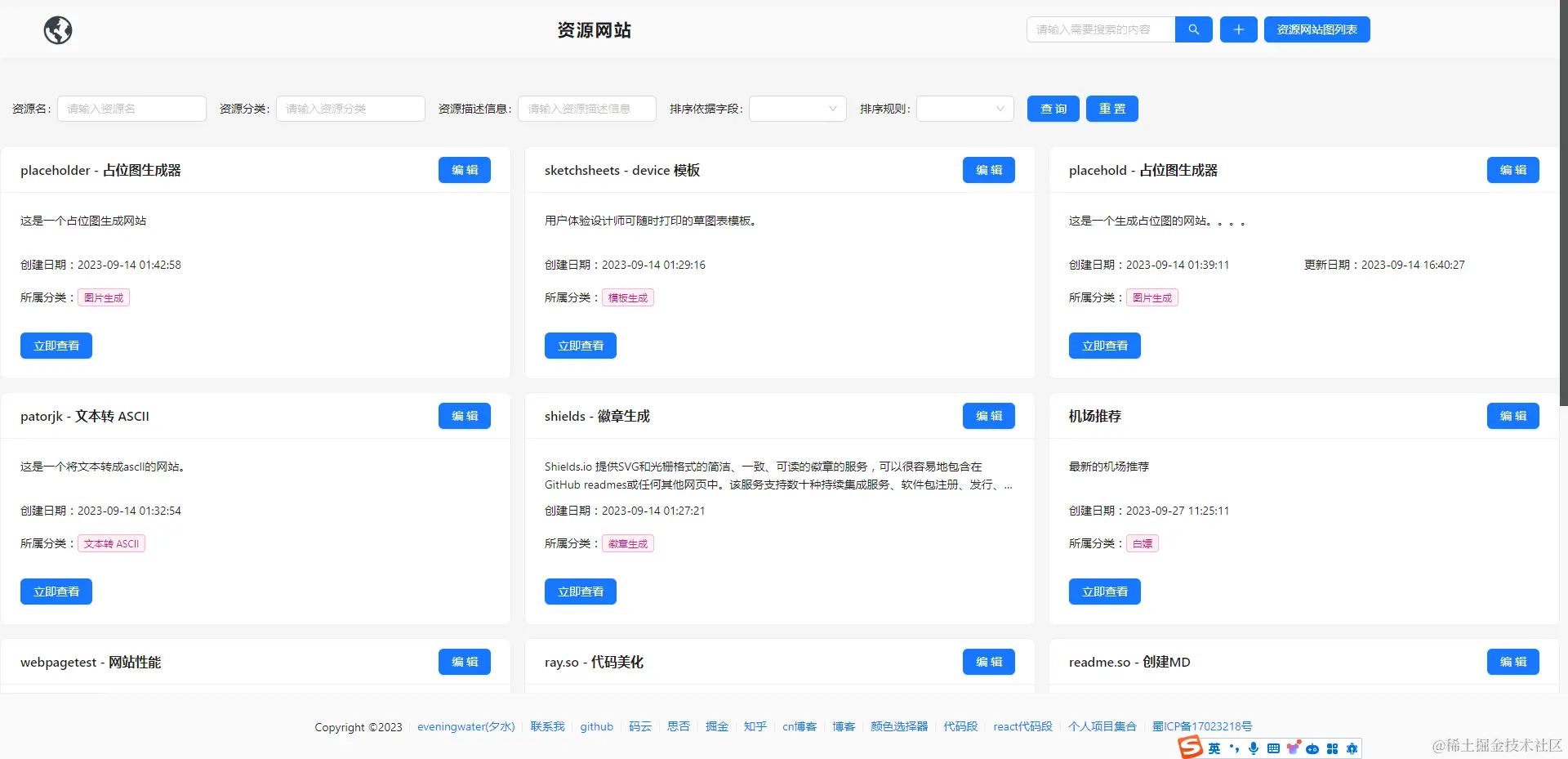Edit the shields 徽章生成 card
1568x759 pixels.
pyautogui.click(x=989, y=416)
